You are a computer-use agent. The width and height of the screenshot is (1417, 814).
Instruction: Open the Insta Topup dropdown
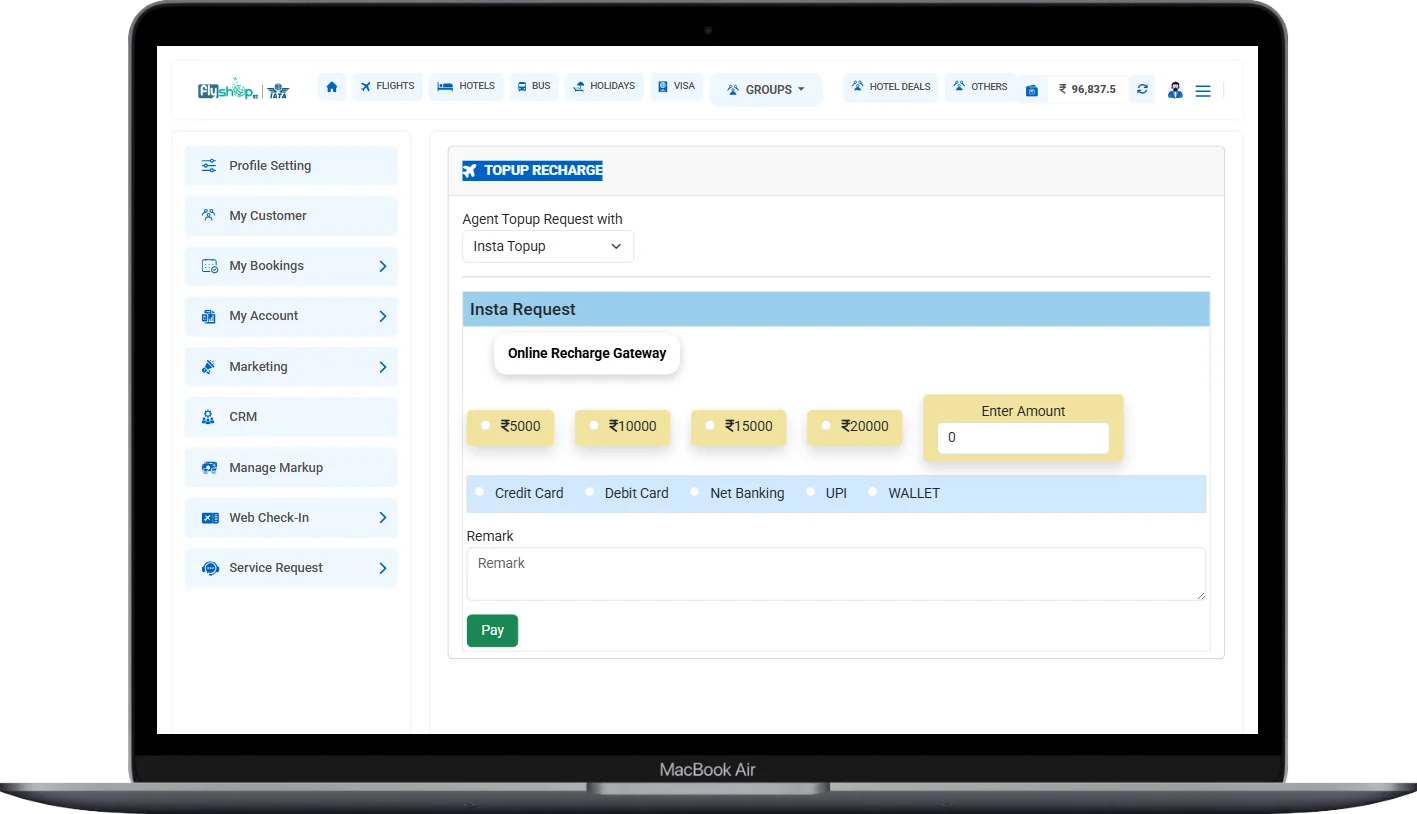point(548,246)
